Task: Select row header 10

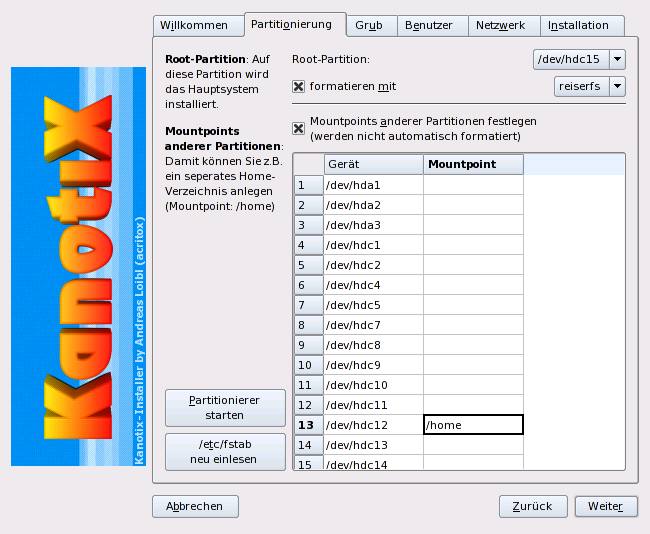Action: pyautogui.click(x=308, y=365)
